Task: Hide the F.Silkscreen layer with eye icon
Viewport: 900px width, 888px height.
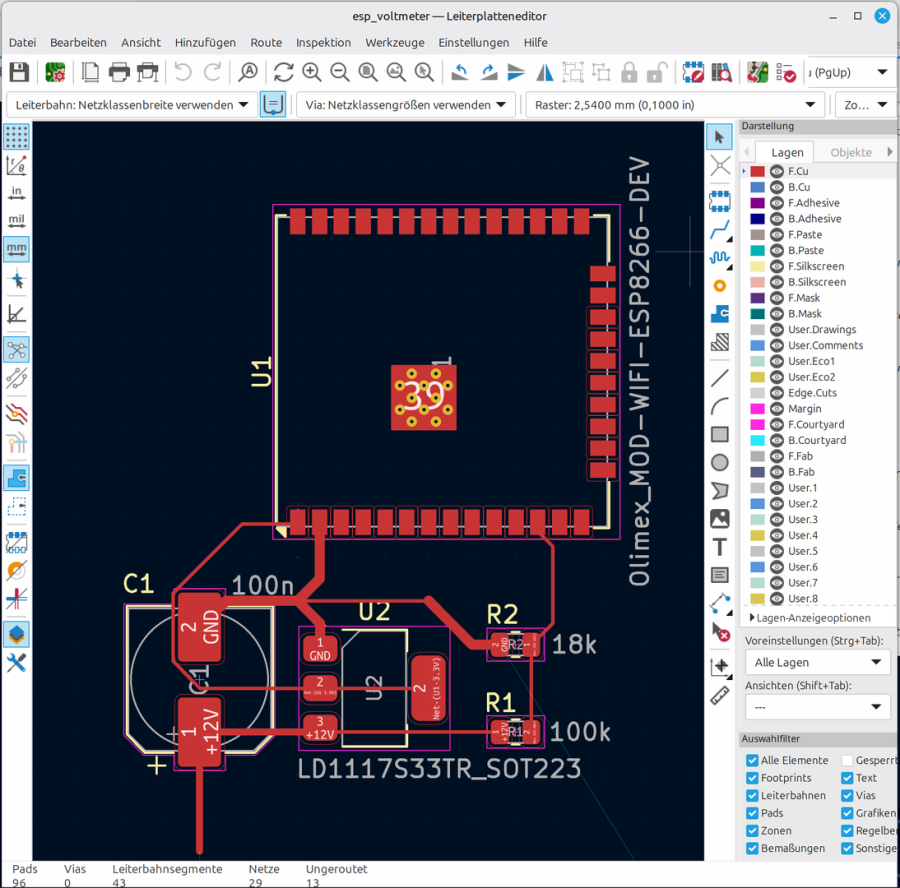Action: click(x=776, y=266)
